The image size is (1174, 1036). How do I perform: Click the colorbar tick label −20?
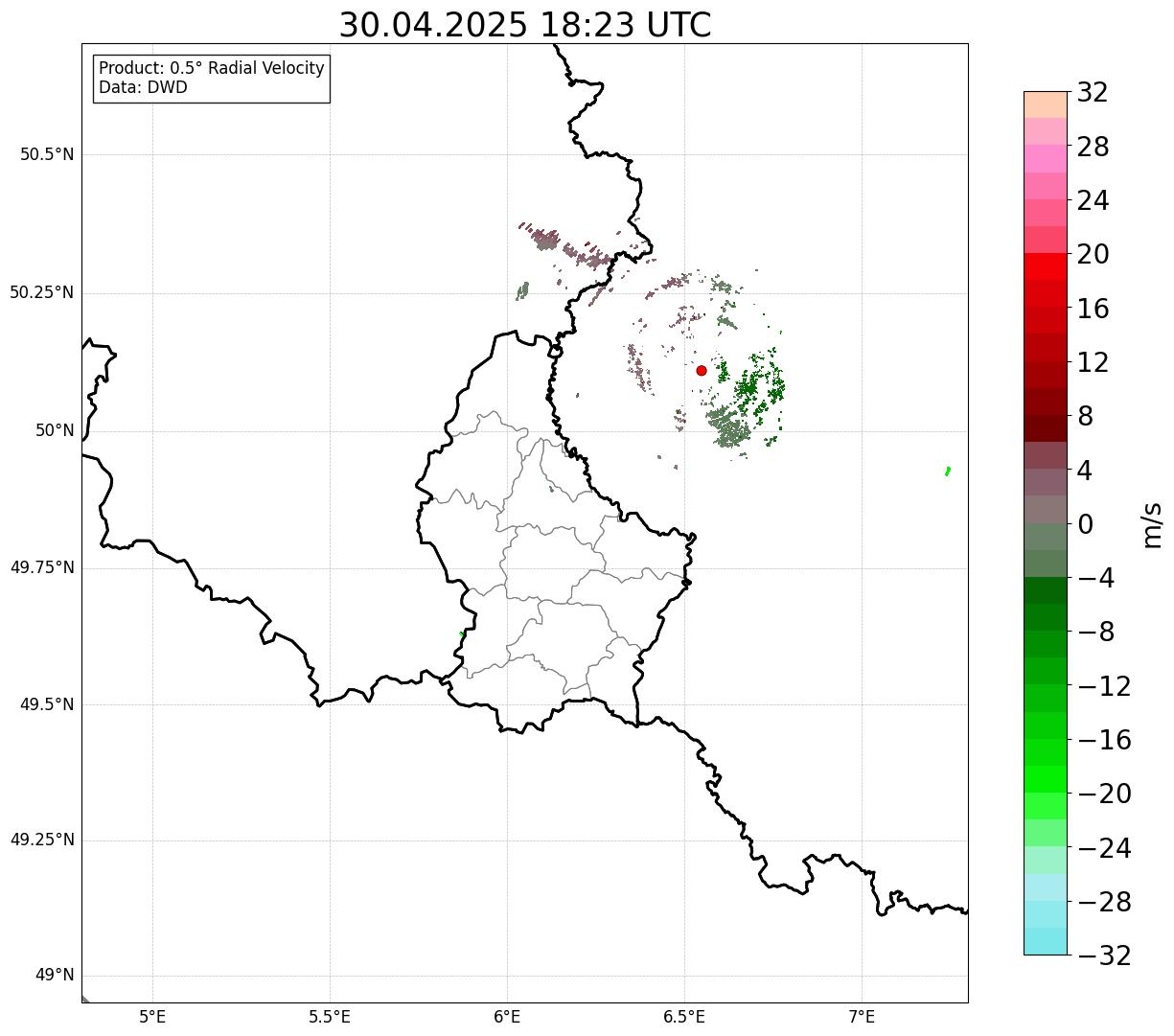(1104, 794)
